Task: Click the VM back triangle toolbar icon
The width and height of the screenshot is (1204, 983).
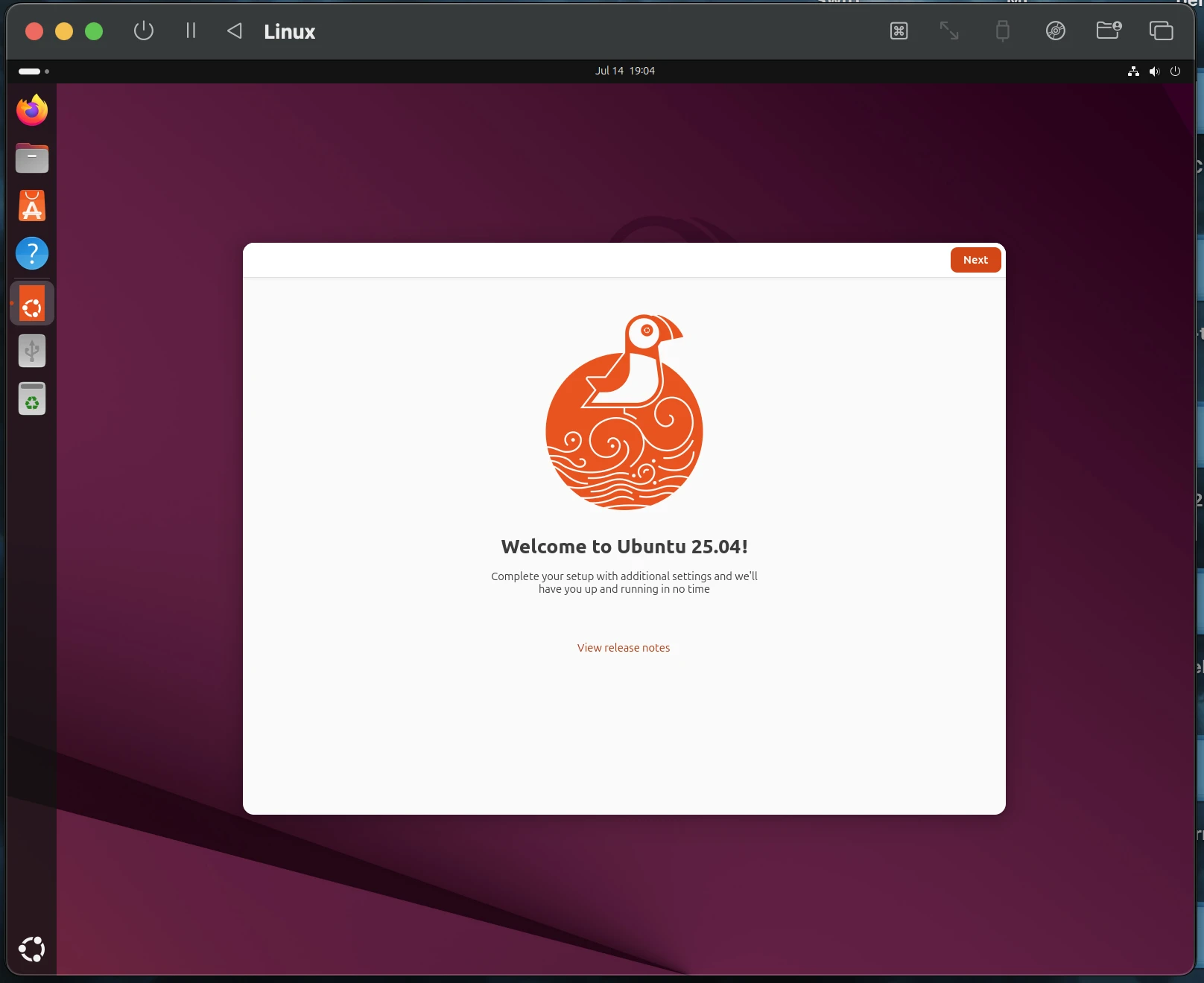Action: 235,31
